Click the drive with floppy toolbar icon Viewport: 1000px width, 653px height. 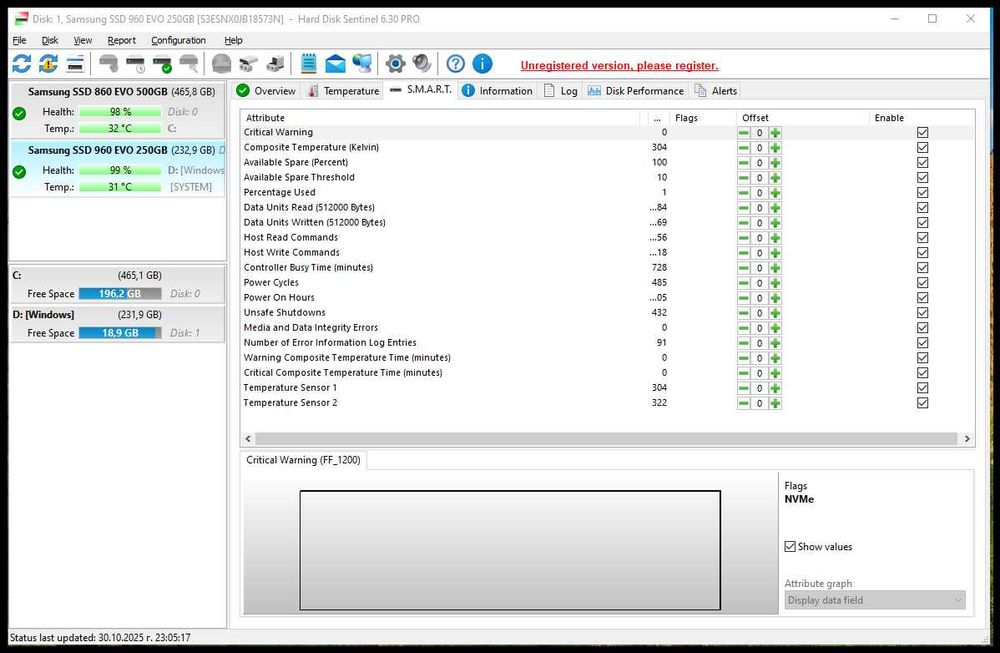(x=275, y=64)
